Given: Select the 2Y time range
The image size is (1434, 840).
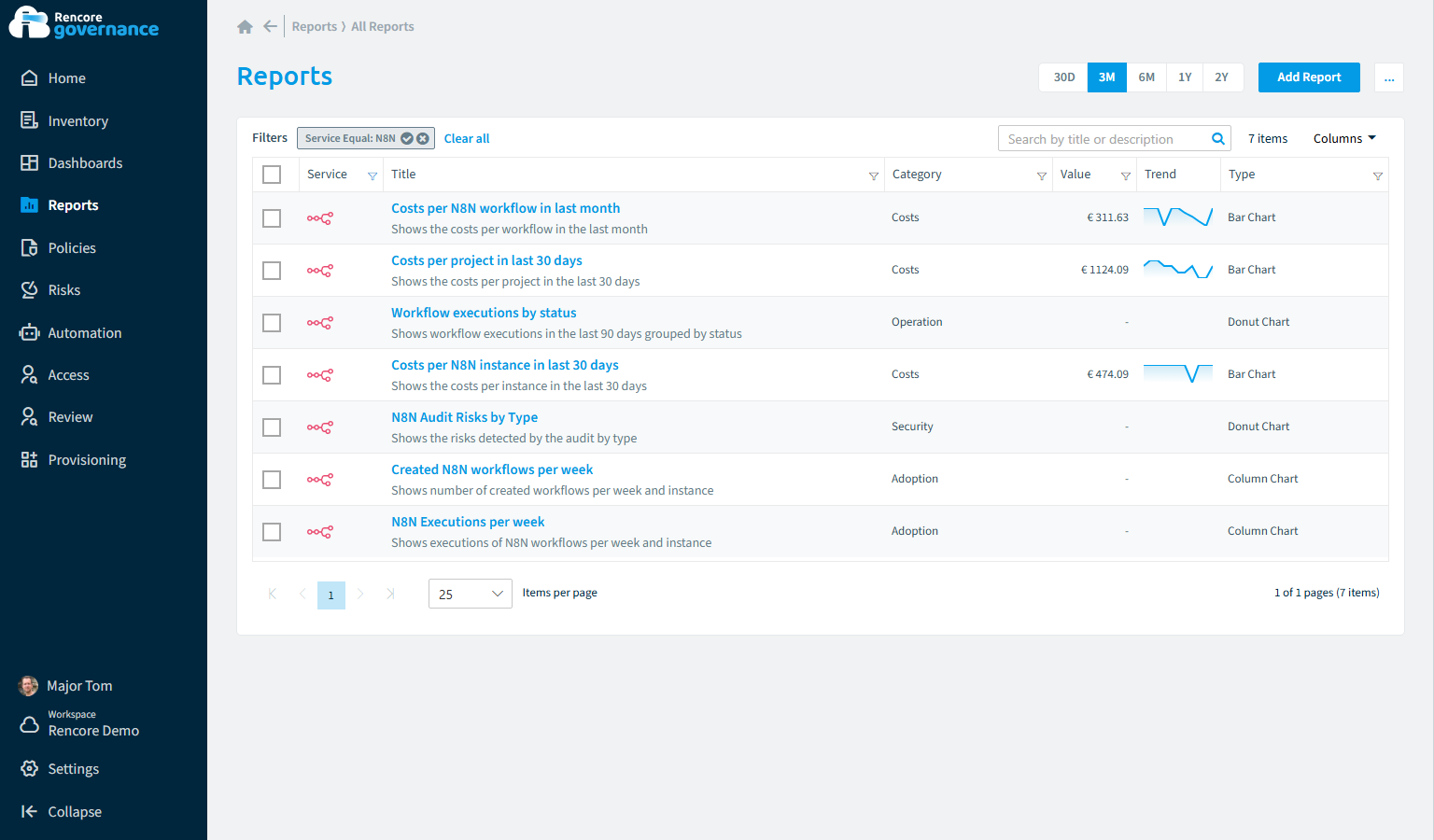Looking at the screenshot, I should click(x=1222, y=77).
